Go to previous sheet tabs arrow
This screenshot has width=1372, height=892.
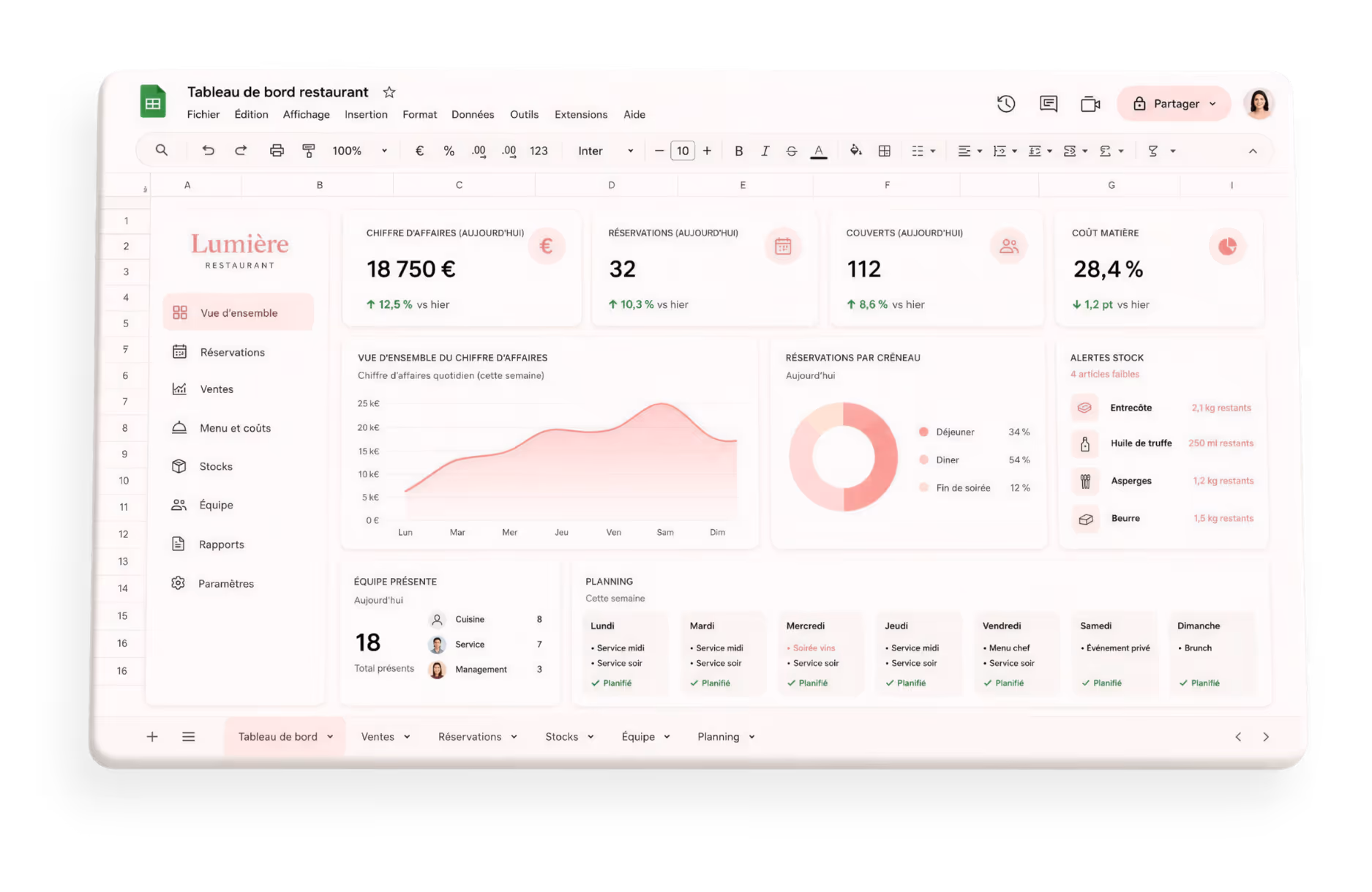[x=1238, y=737]
